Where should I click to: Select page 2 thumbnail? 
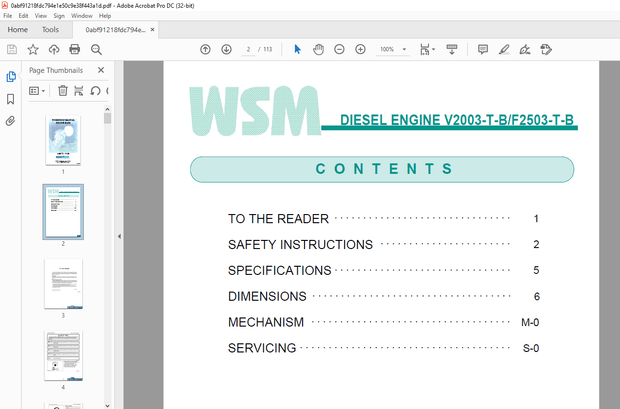point(63,212)
